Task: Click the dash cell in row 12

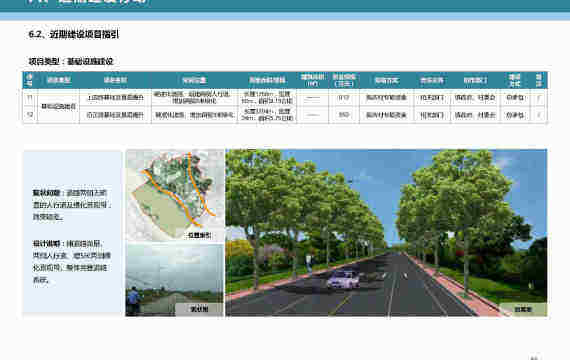Action: point(313,115)
